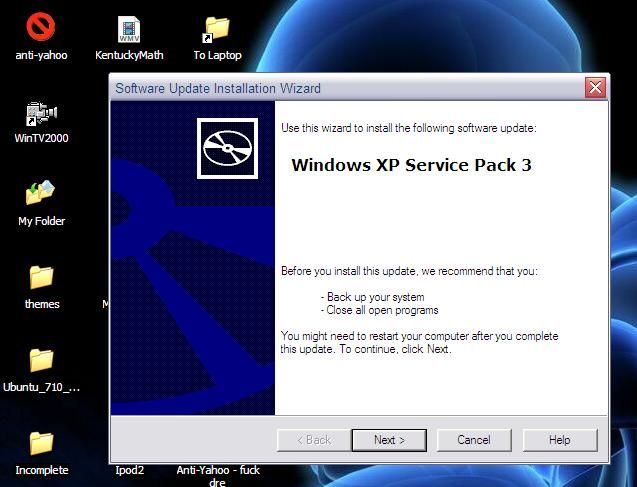Screen dimensions: 637x487
Task: Select the Ubuntu_710 folder icon
Action: [41, 360]
